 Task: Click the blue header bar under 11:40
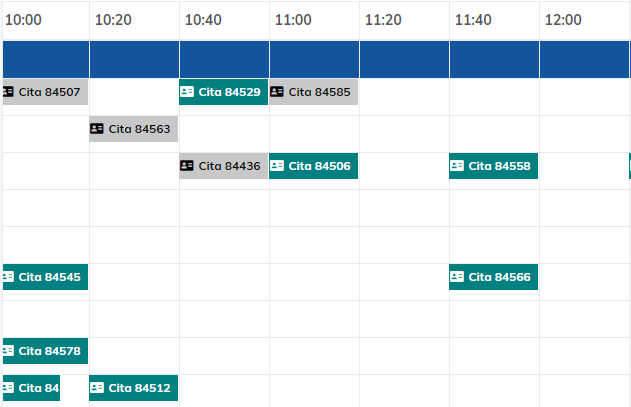(x=494, y=59)
